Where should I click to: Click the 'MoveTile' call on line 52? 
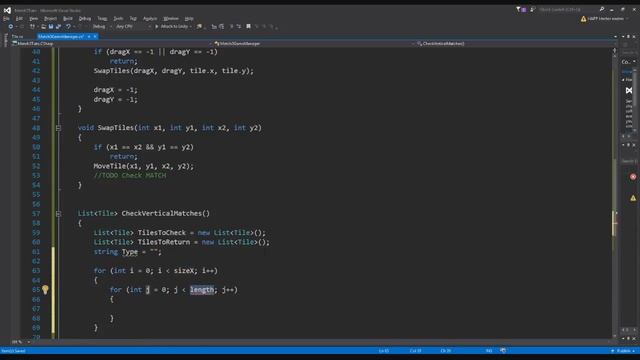point(109,166)
